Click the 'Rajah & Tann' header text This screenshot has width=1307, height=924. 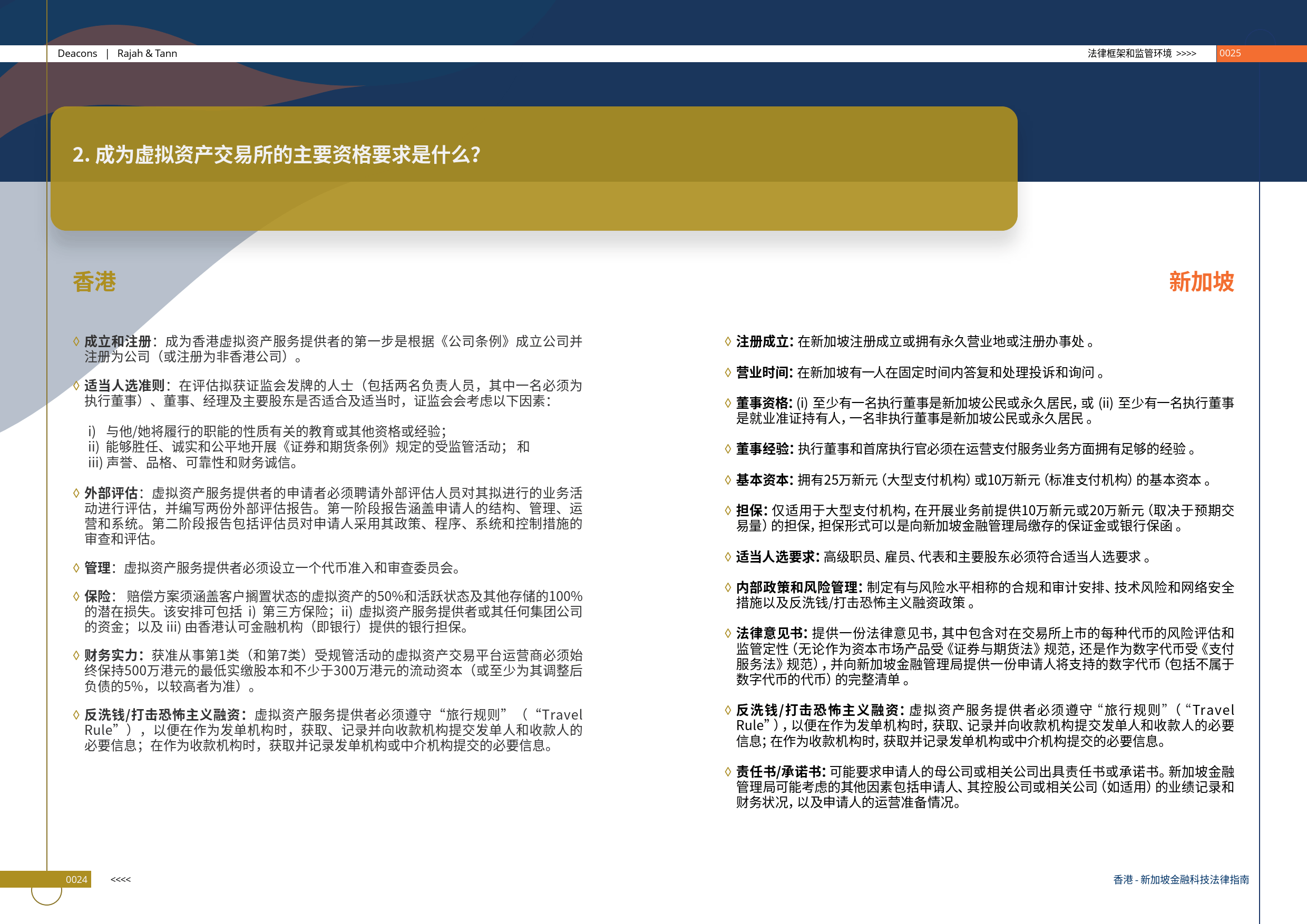(x=147, y=54)
